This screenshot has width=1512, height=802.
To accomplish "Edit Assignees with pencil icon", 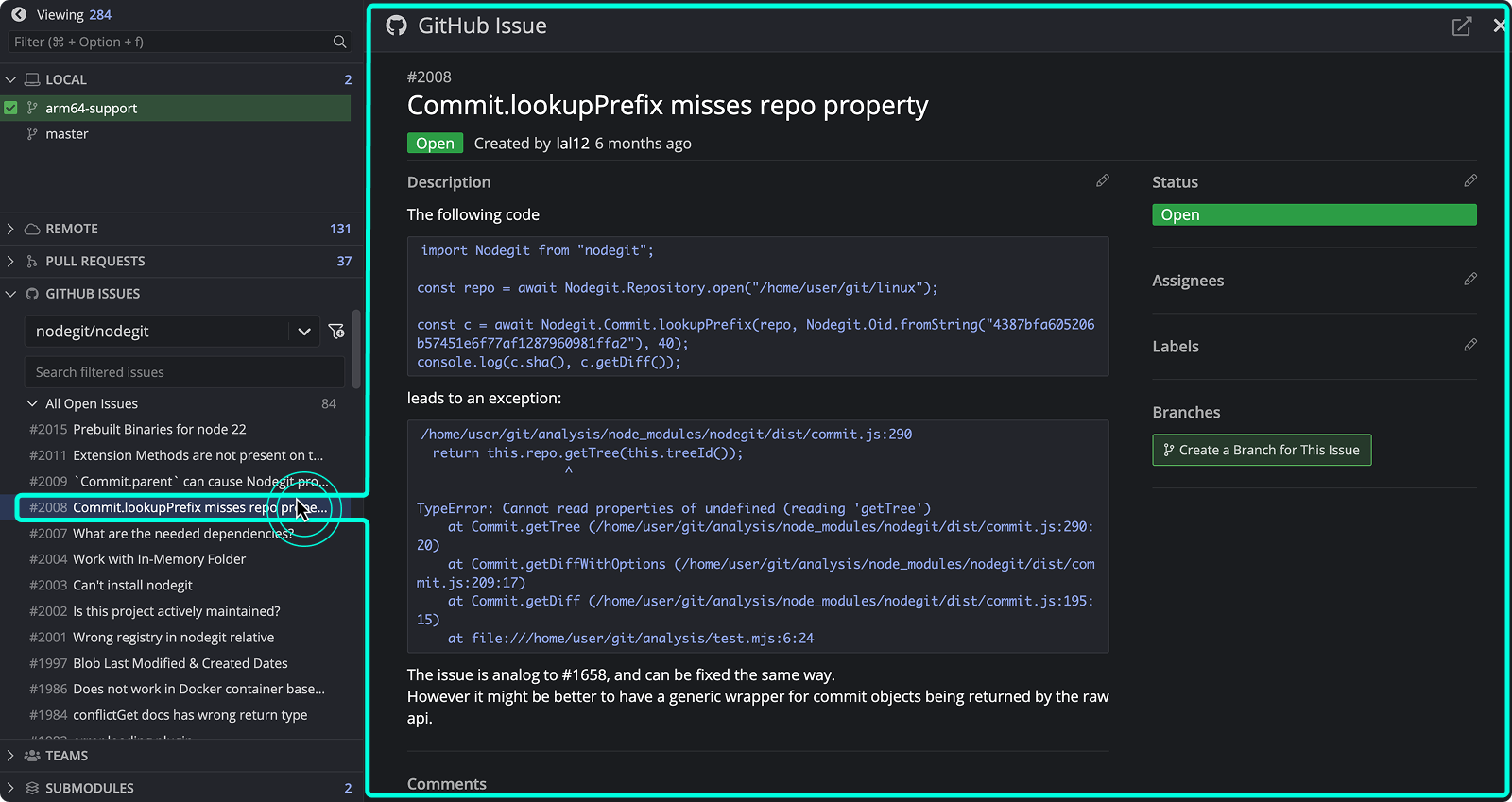I will click(1470, 279).
